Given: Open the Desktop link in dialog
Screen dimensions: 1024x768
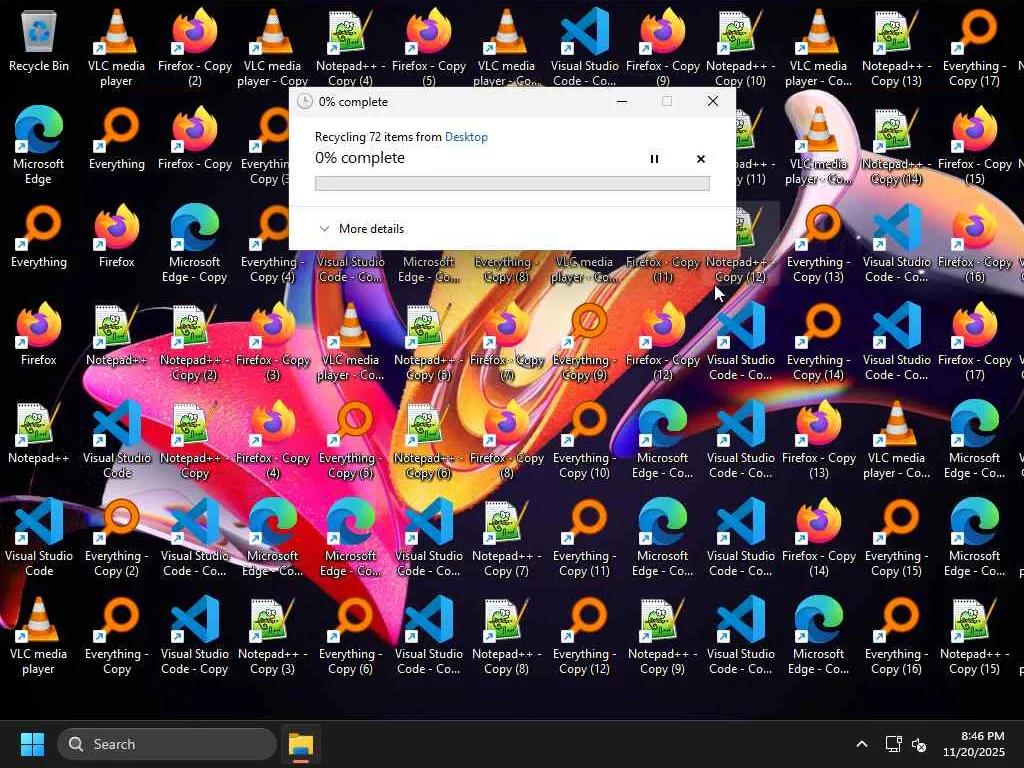Looking at the screenshot, I should [x=466, y=136].
